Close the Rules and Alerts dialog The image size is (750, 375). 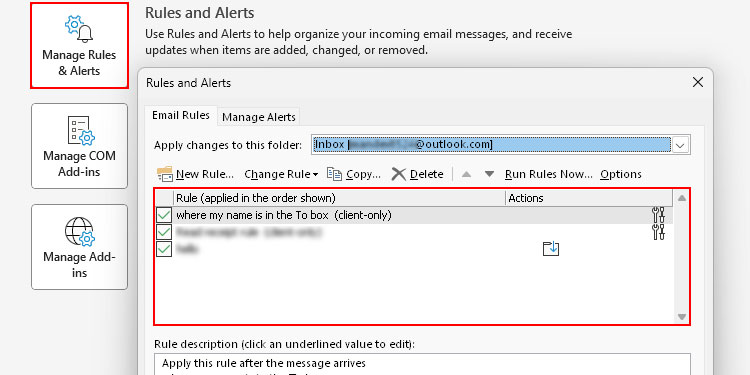coord(698,82)
